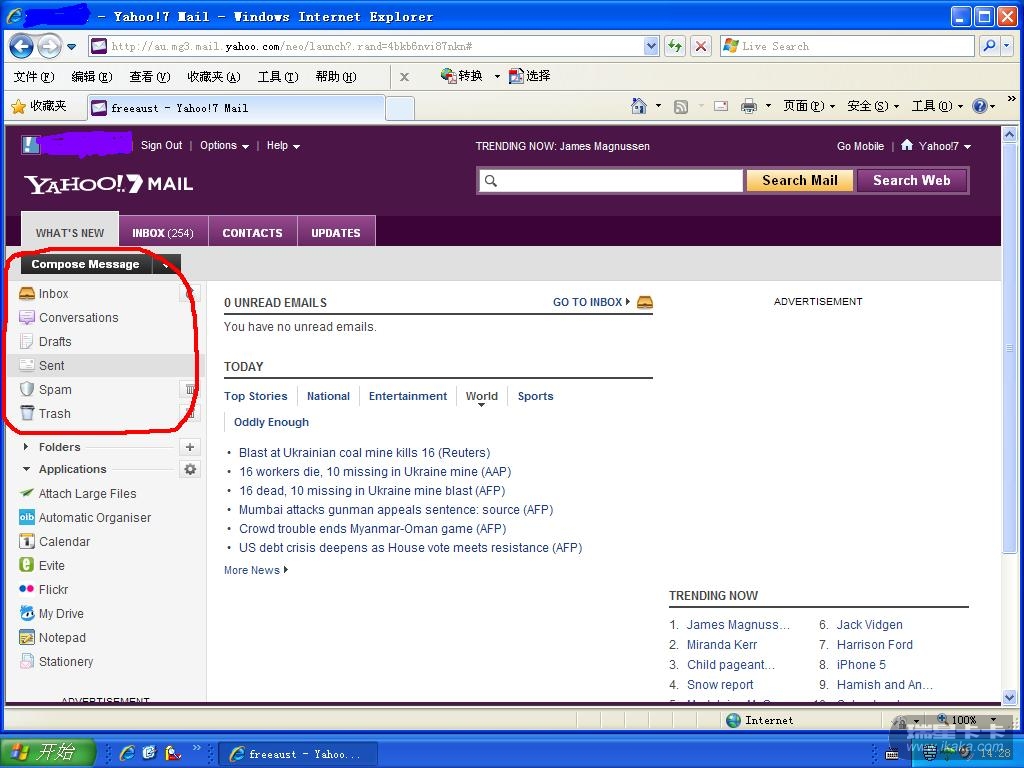Open the Options dropdown menu
The width and height of the screenshot is (1024, 768).
click(x=224, y=146)
